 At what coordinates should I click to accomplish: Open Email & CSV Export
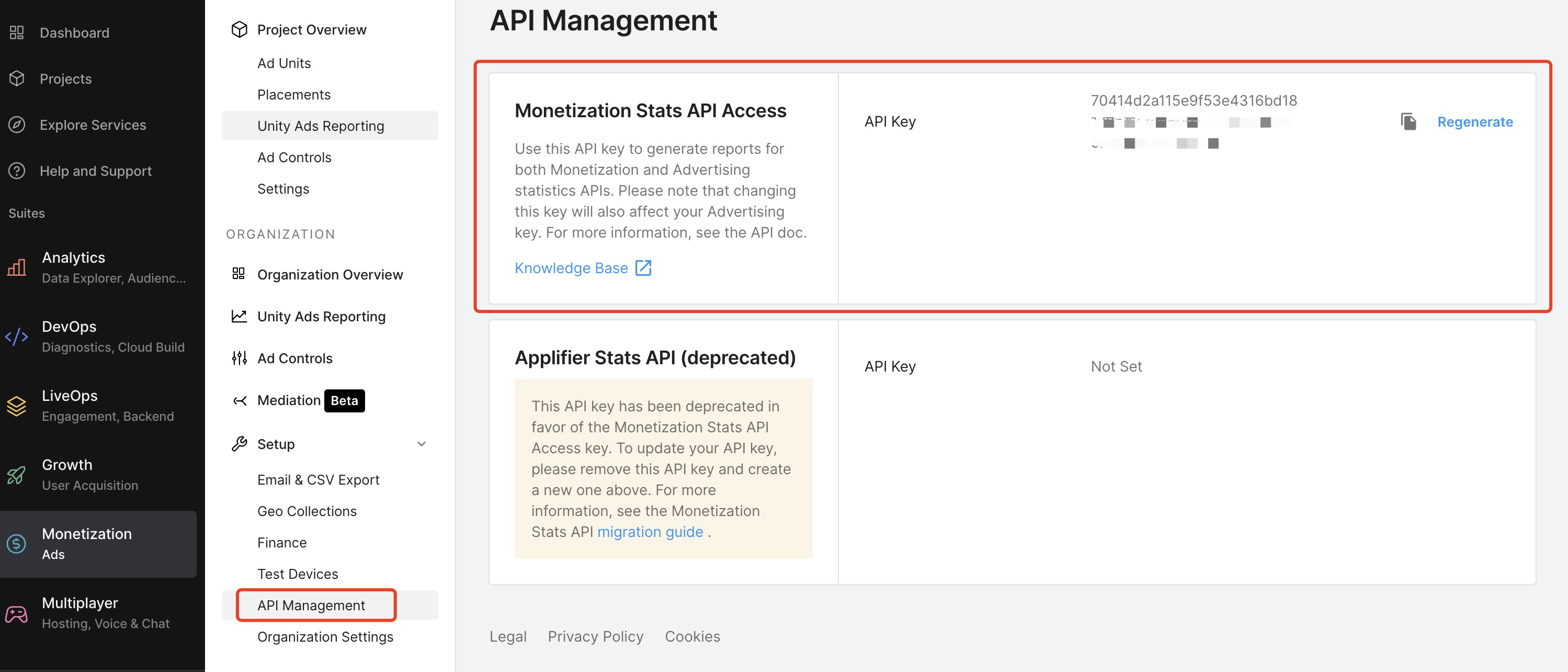tap(318, 479)
